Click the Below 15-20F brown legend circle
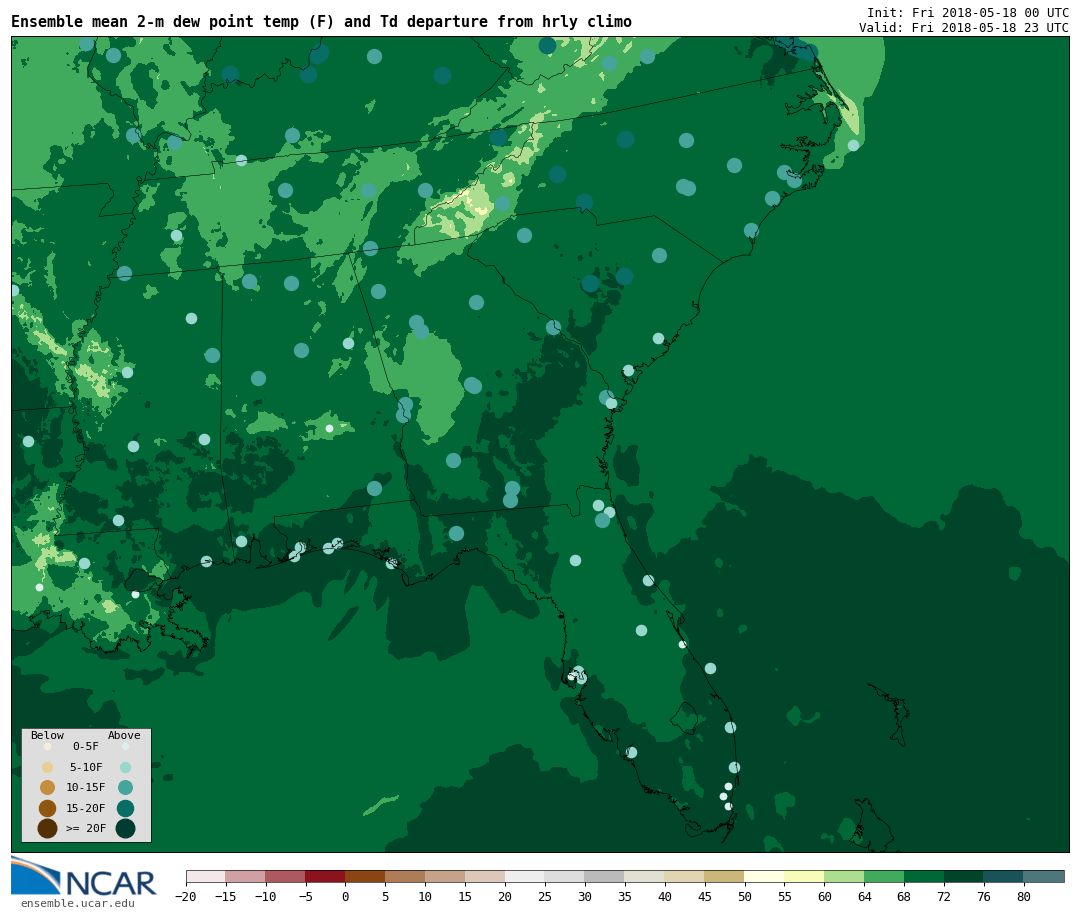Image resolution: width=1080 pixels, height=915 pixels. coord(48,808)
